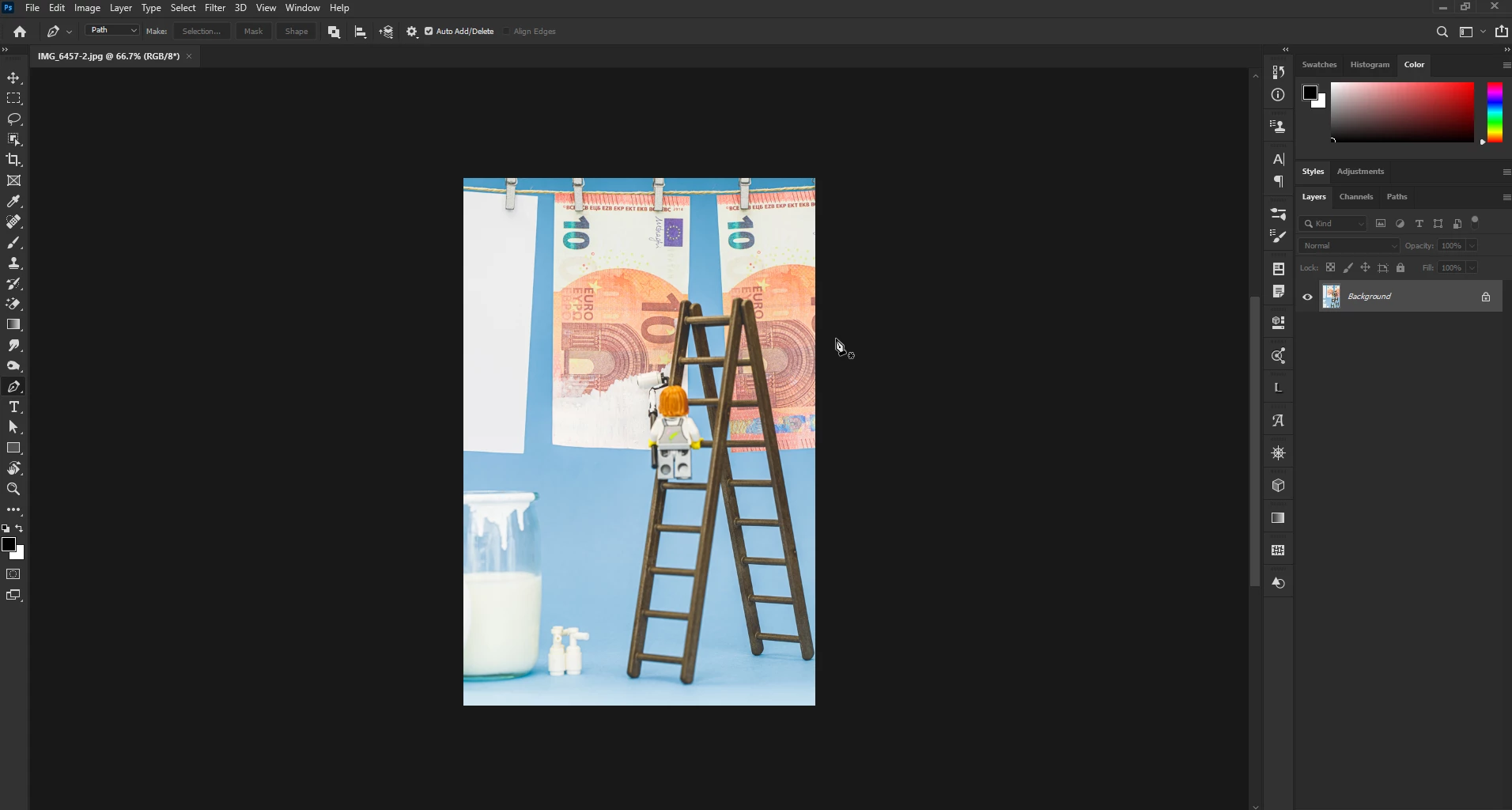Image resolution: width=1512 pixels, height=810 pixels.
Task: Open the Path mode dropdown
Action: click(x=112, y=30)
